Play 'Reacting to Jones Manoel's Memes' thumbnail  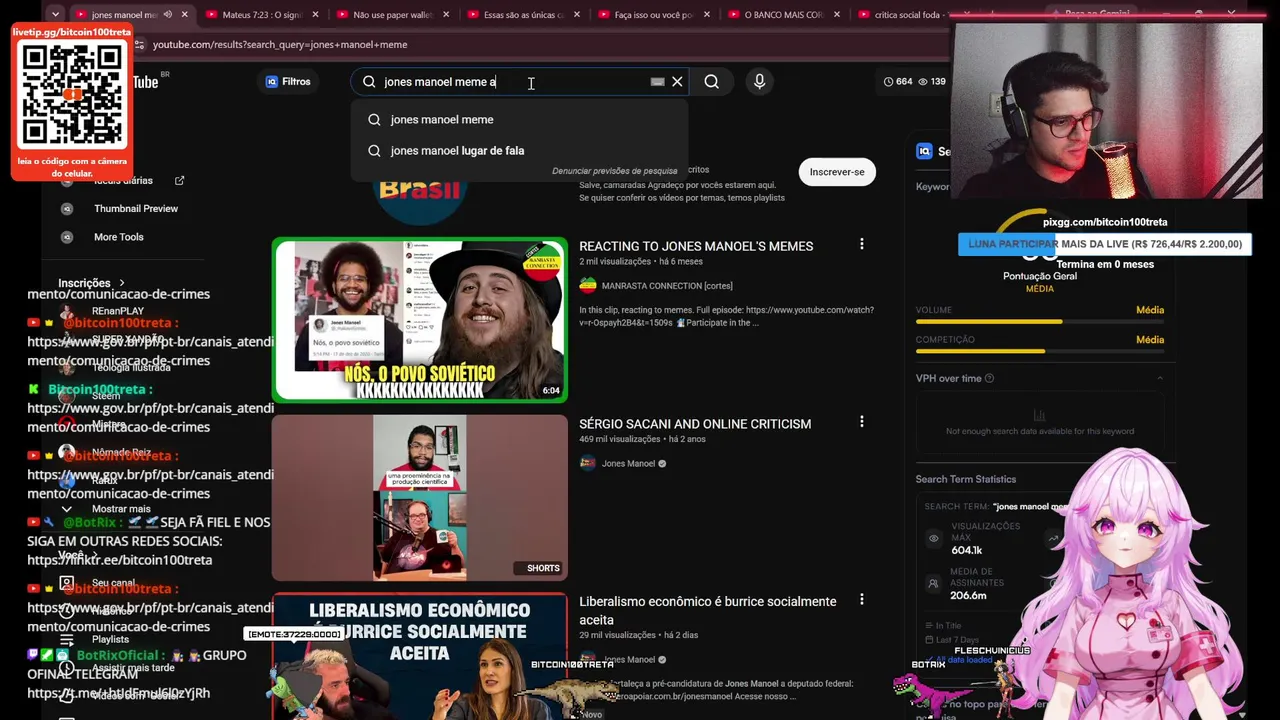tap(420, 320)
